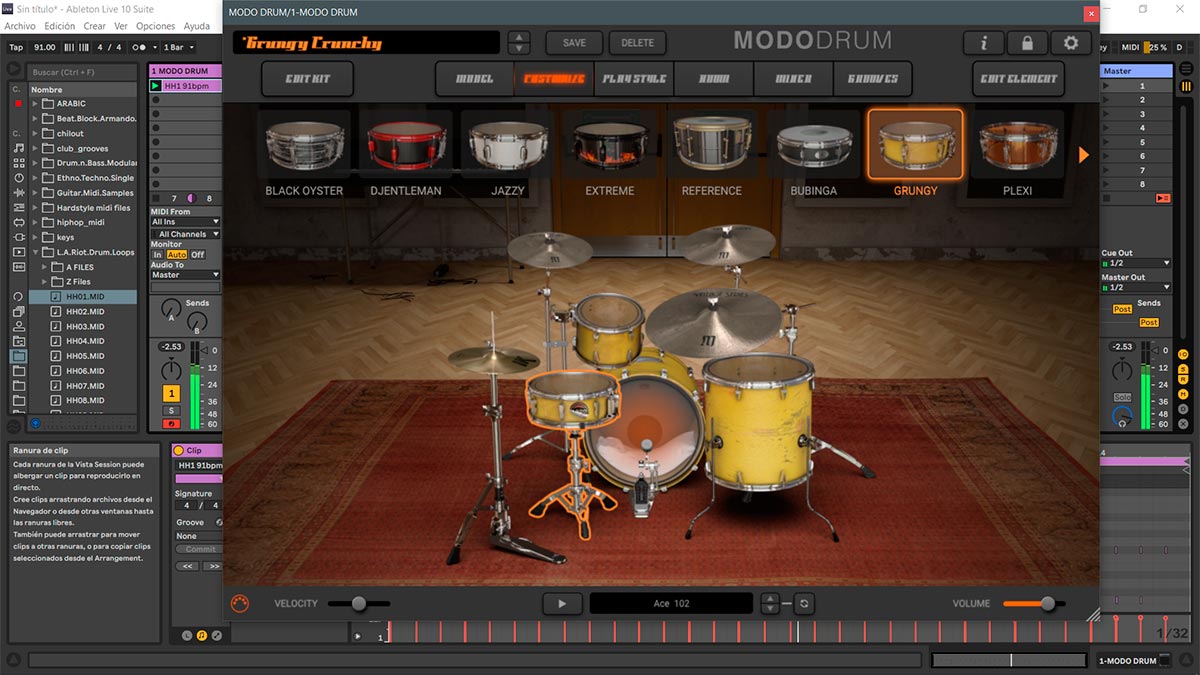Open MODO DRUM settings gear
This screenshot has width=1200, height=675.
[x=1071, y=43]
